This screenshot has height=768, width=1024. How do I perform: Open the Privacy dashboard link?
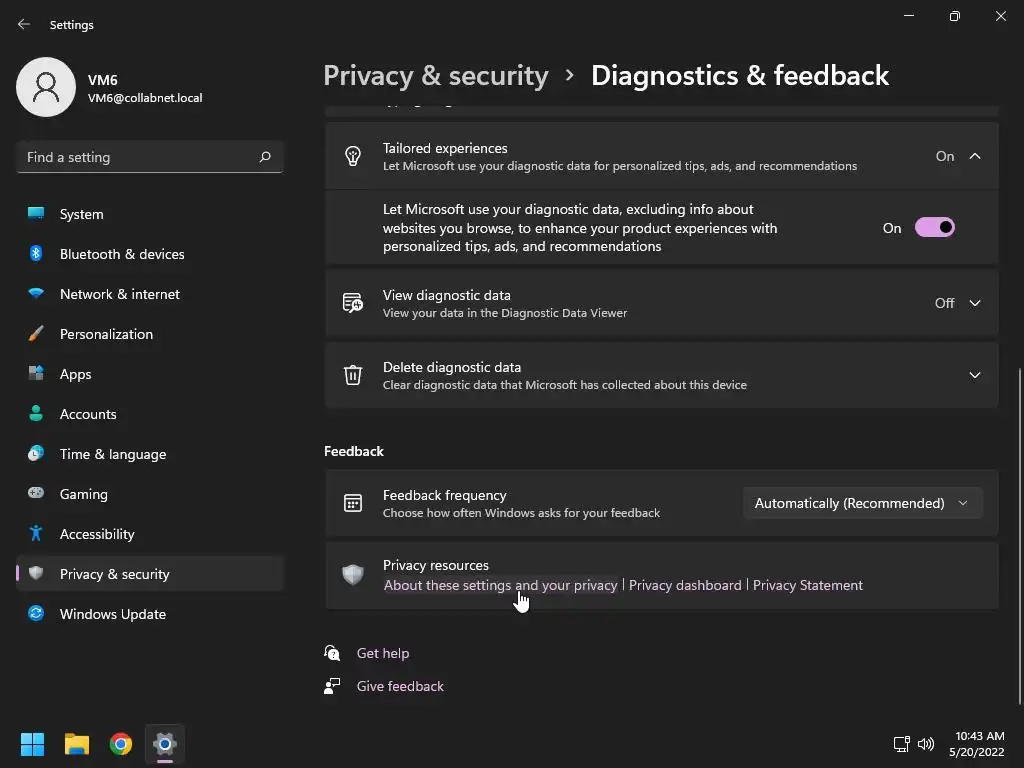pos(685,585)
